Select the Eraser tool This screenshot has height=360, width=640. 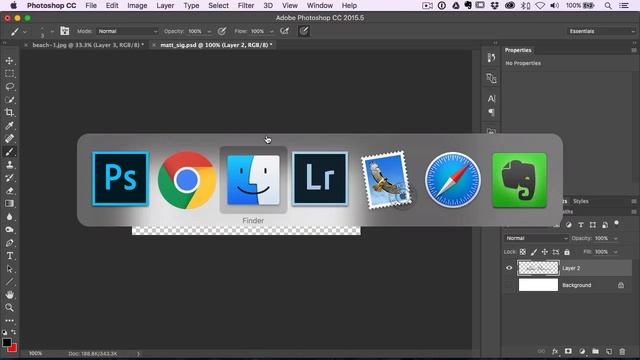coord(9,191)
